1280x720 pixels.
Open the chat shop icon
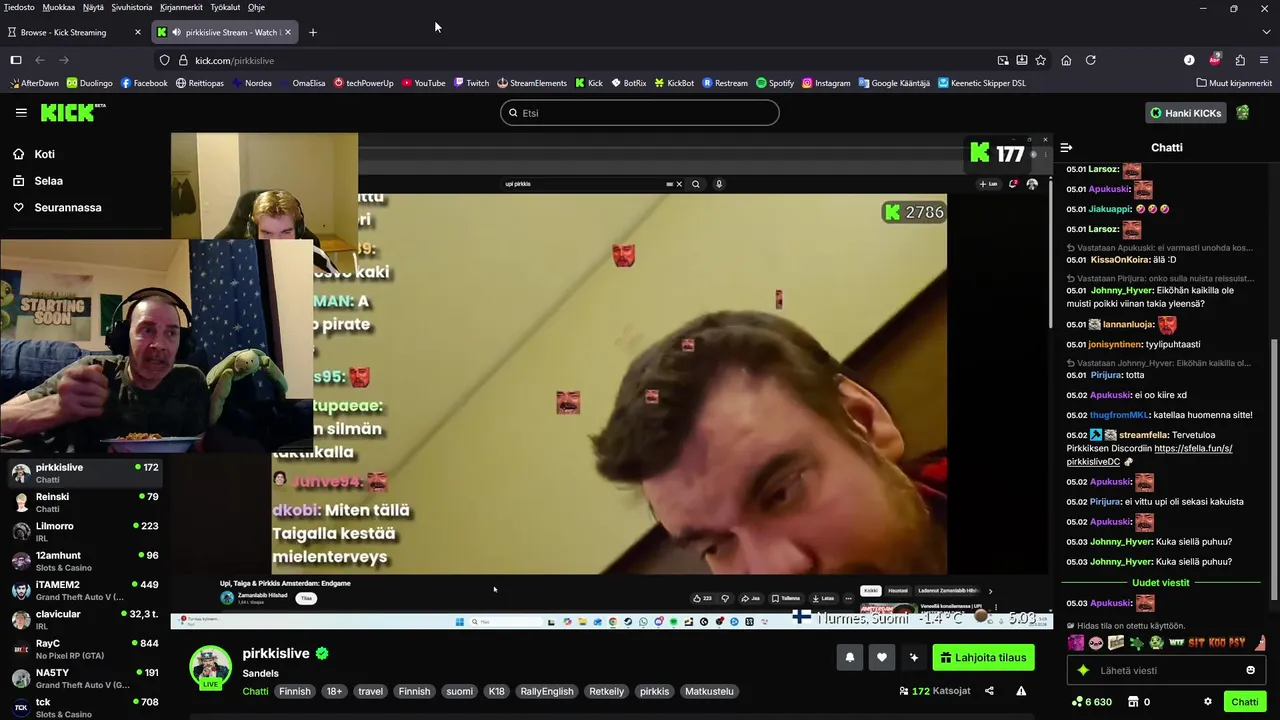1133,702
